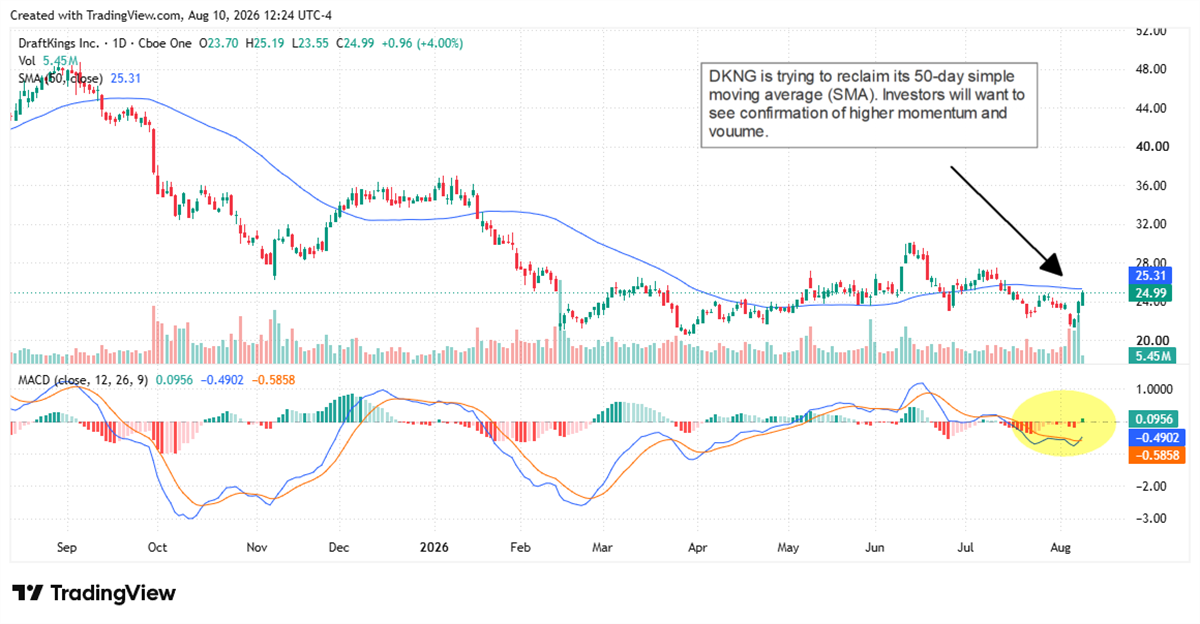
Task: Select the close value 'C24.99' in legend
Action: 353,44
